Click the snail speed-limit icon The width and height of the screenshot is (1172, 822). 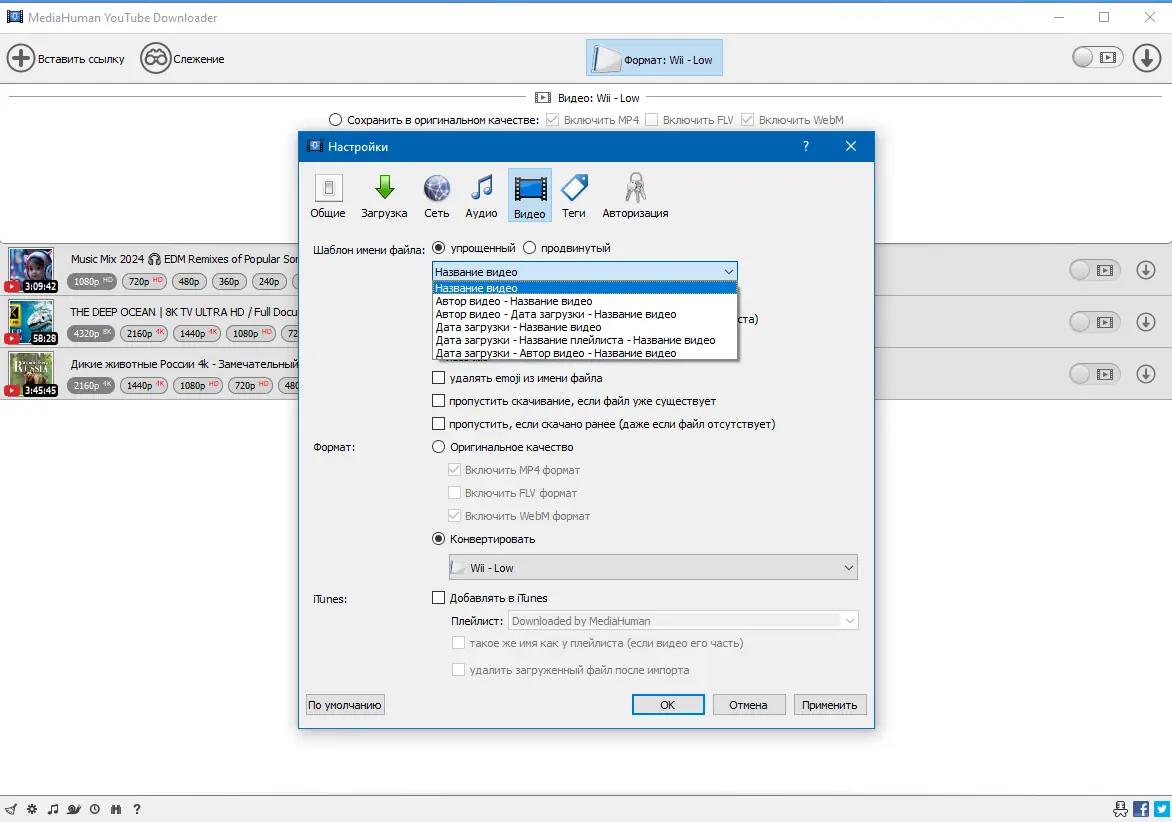pos(73,809)
